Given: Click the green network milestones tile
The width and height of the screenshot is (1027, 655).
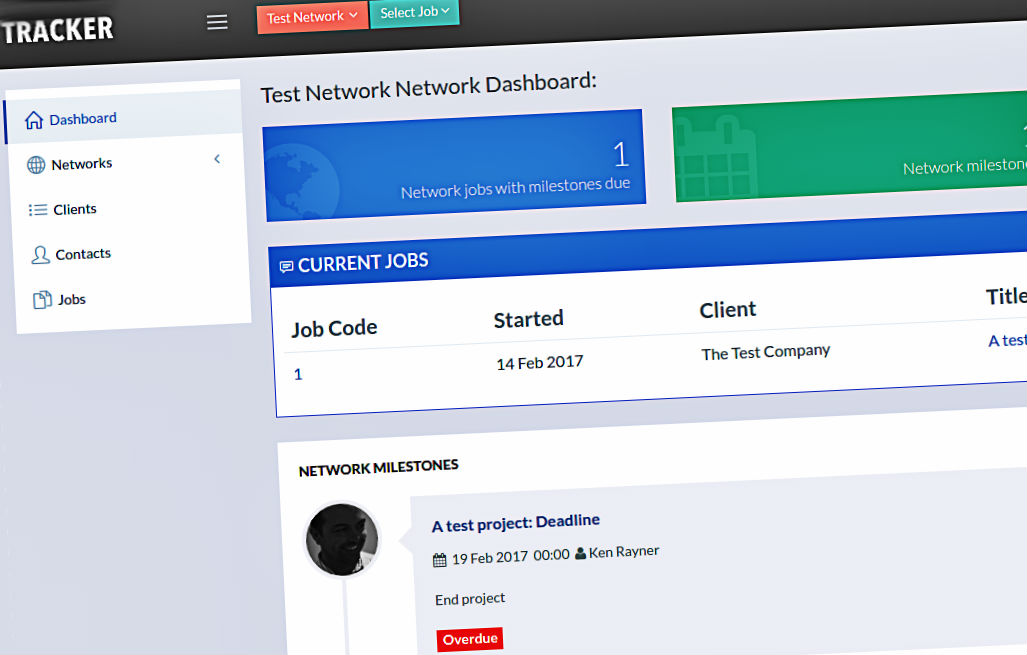Looking at the screenshot, I should pyautogui.click(x=850, y=148).
